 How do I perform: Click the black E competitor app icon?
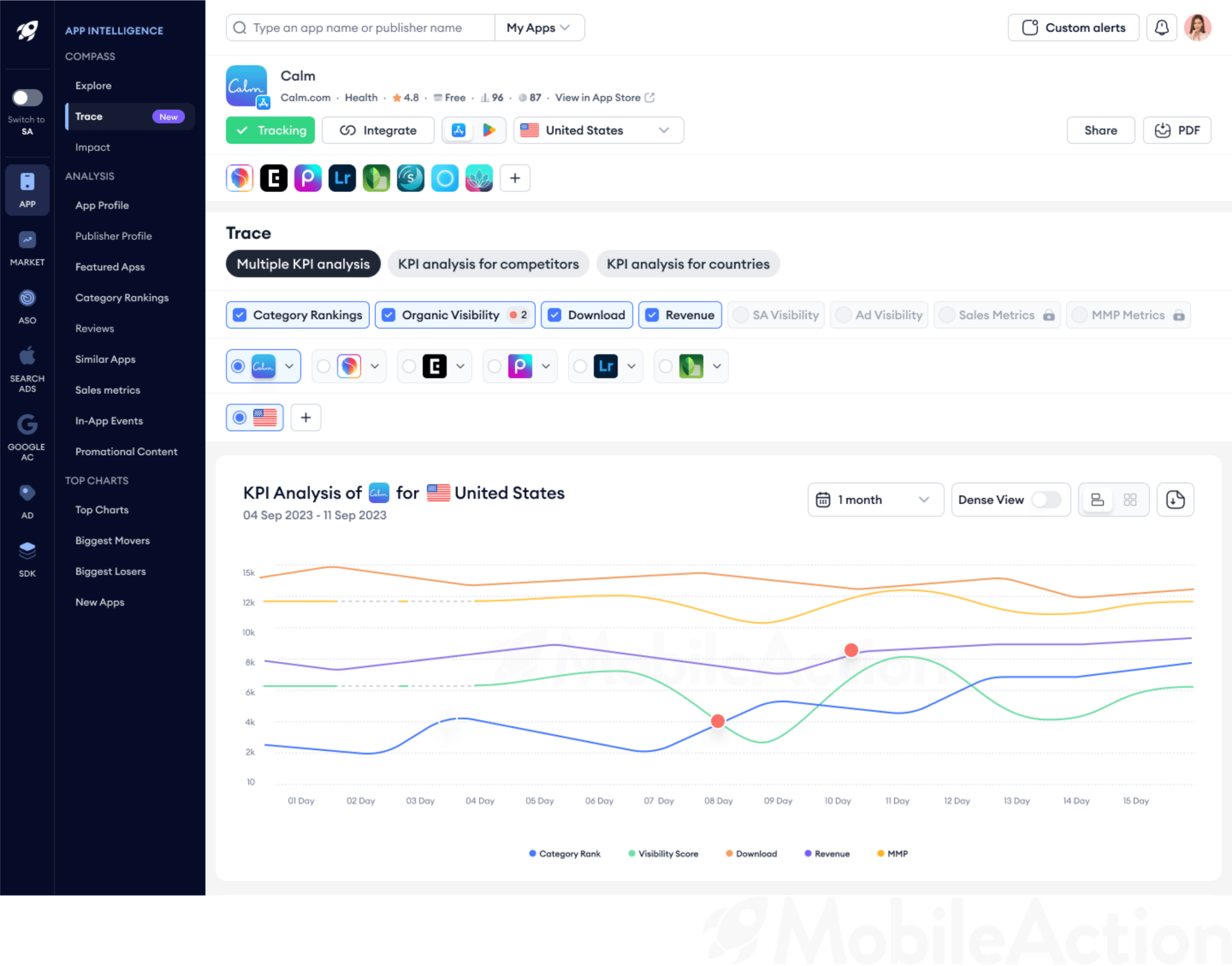(x=274, y=178)
